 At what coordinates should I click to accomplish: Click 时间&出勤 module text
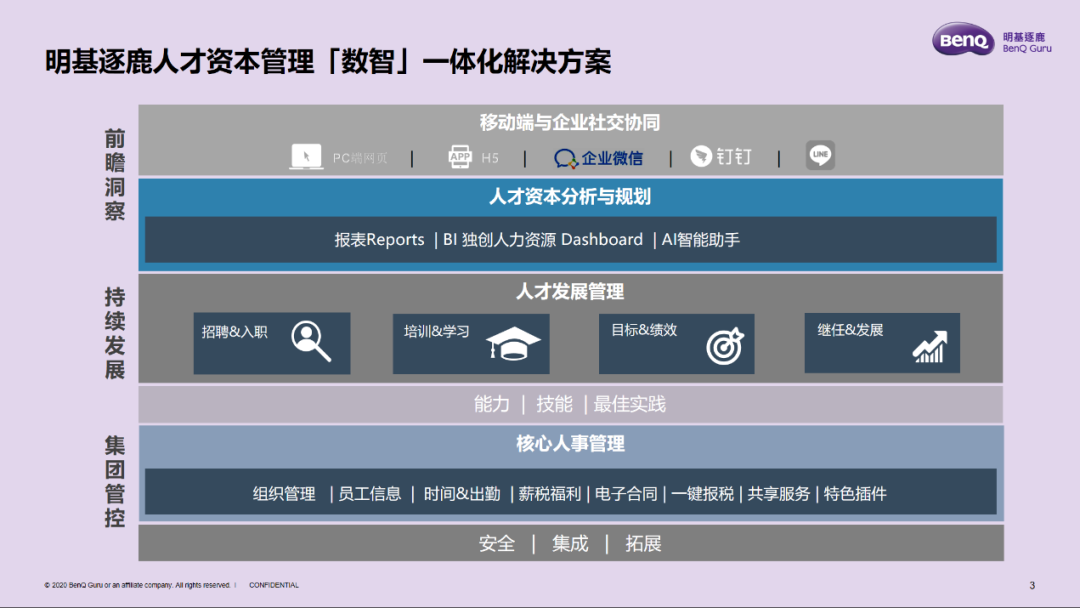pyautogui.click(x=461, y=494)
